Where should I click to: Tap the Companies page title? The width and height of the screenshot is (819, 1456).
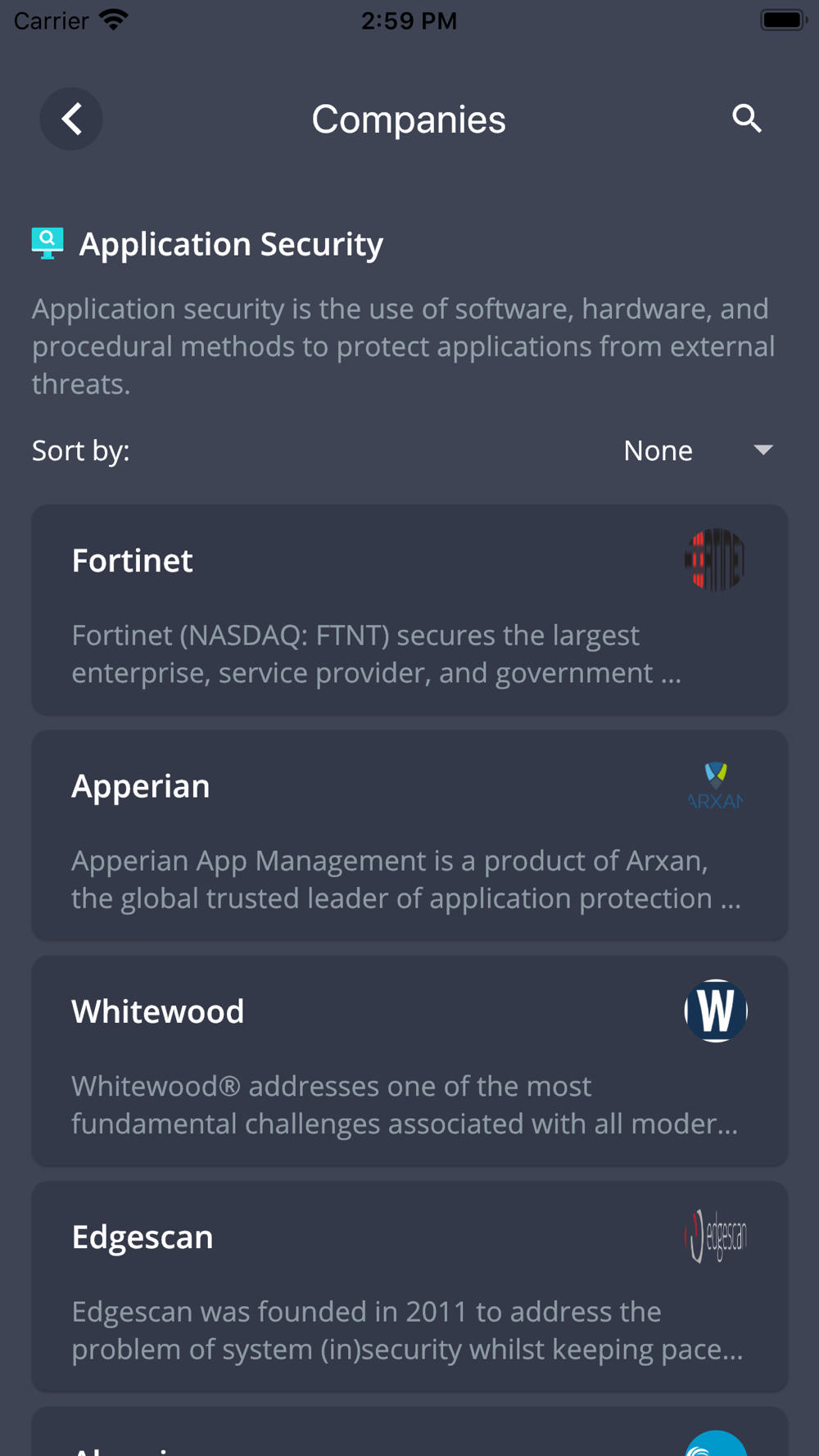409,120
